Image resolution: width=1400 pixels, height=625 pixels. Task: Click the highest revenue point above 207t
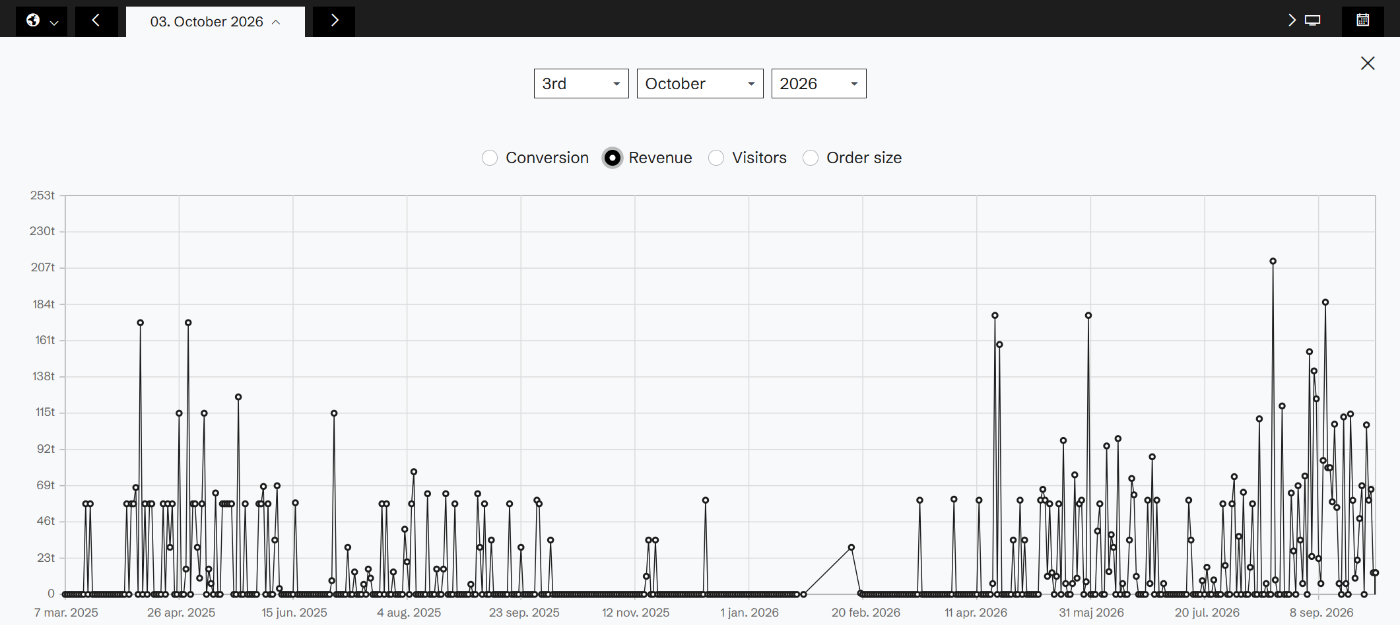click(x=1273, y=261)
